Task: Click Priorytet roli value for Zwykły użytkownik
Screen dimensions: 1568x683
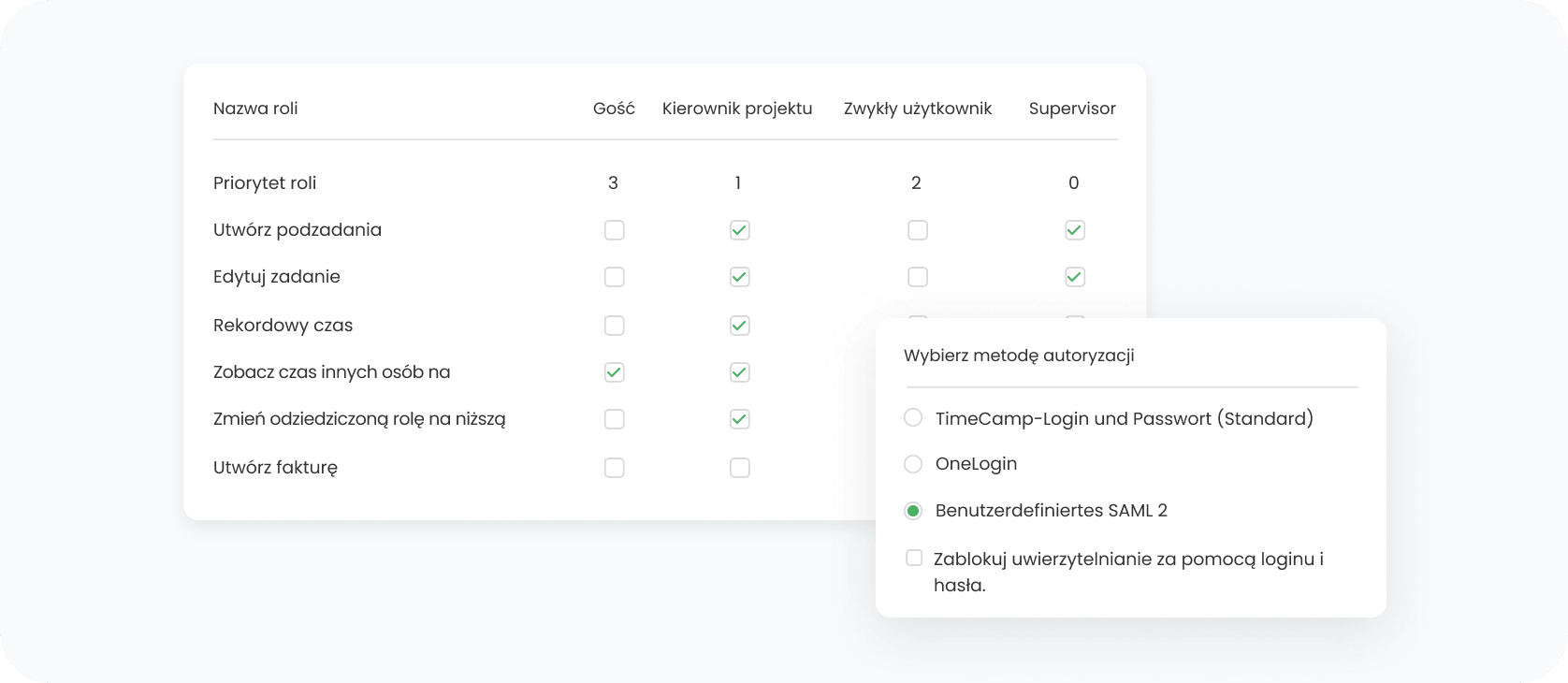Action: (916, 183)
